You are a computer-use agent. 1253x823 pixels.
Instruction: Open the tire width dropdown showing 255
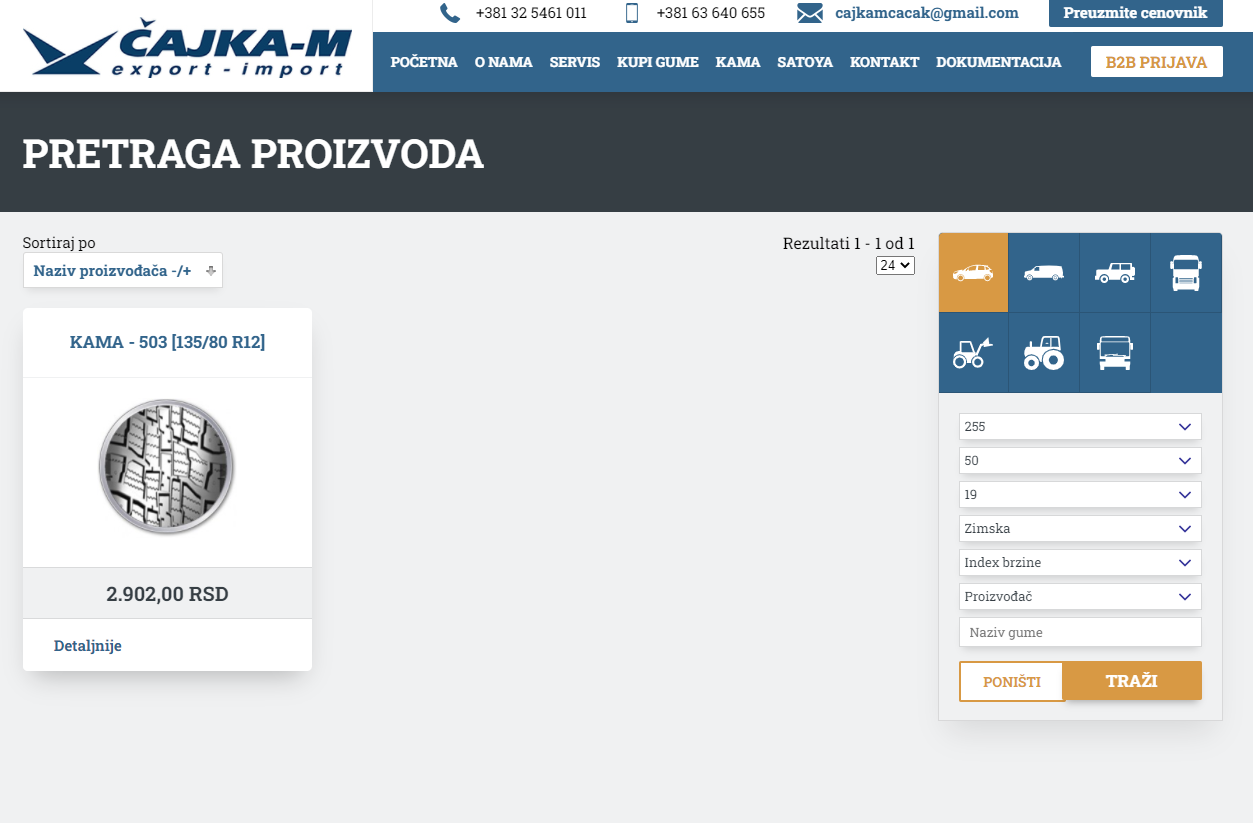[1080, 427]
